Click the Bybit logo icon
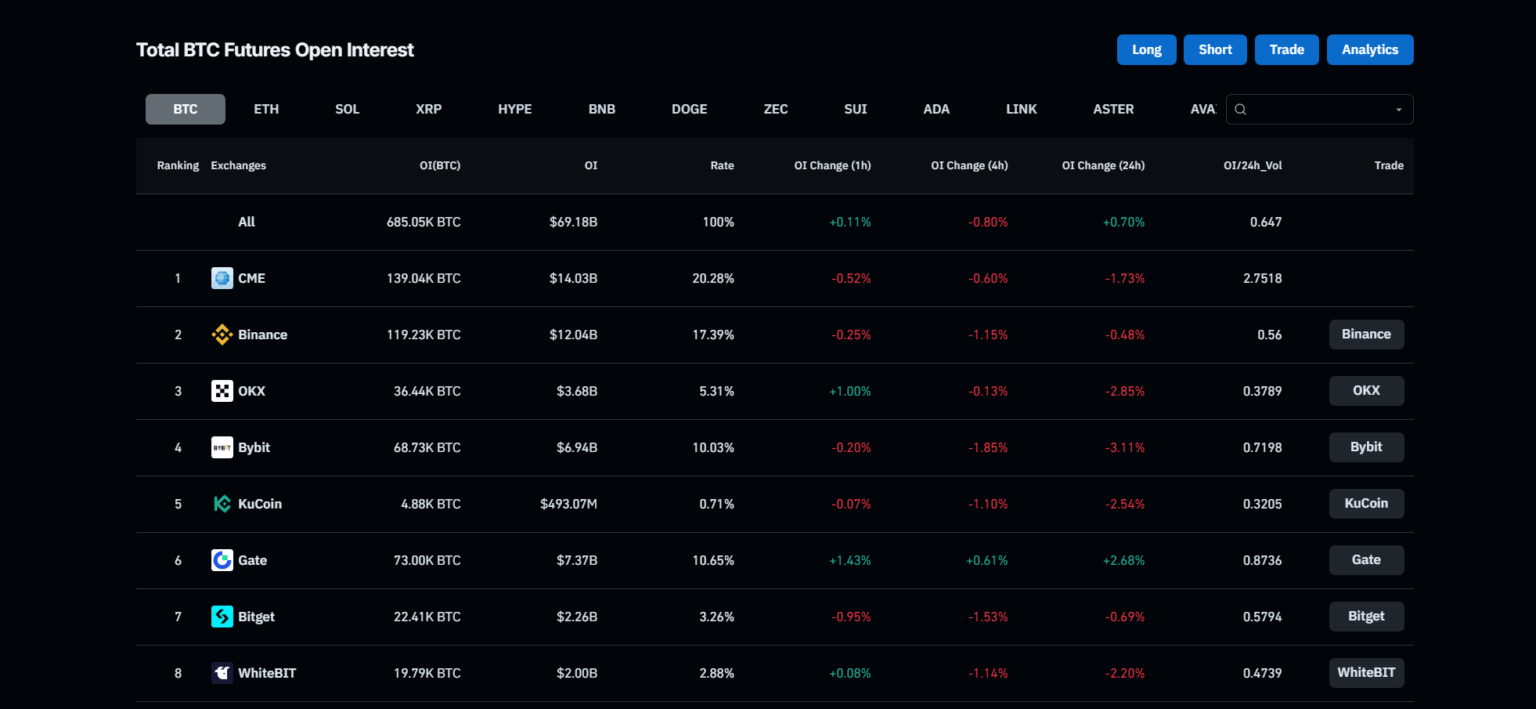The height and width of the screenshot is (709, 1536). pyautogui.click(x=222, y=448)
